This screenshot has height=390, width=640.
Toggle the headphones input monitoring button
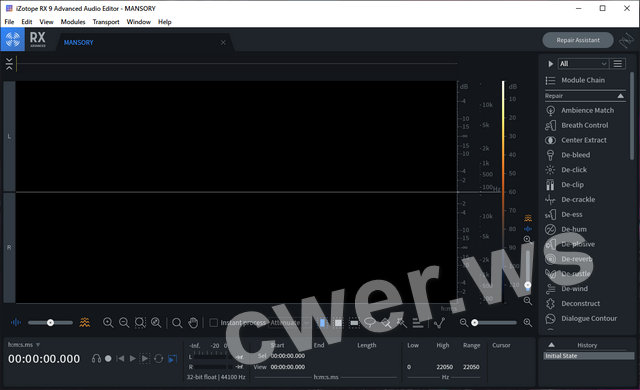96,359
